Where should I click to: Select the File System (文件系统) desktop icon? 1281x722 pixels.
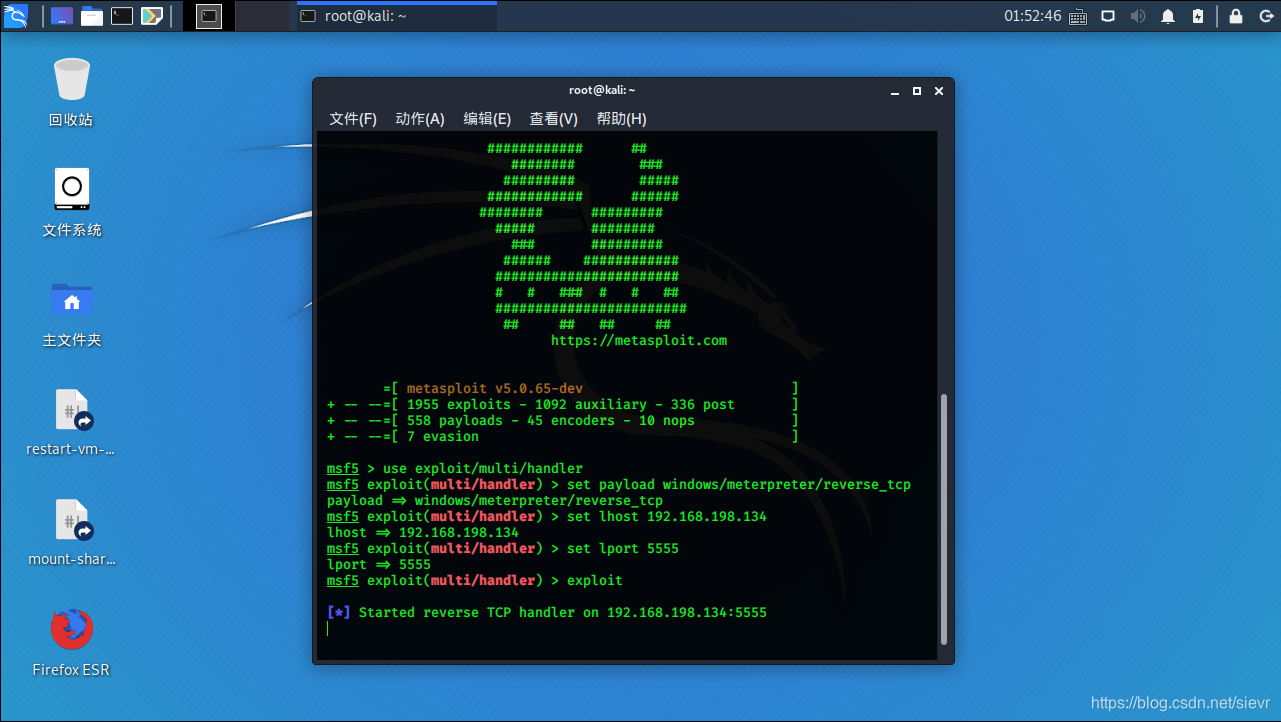click(71, 202)
